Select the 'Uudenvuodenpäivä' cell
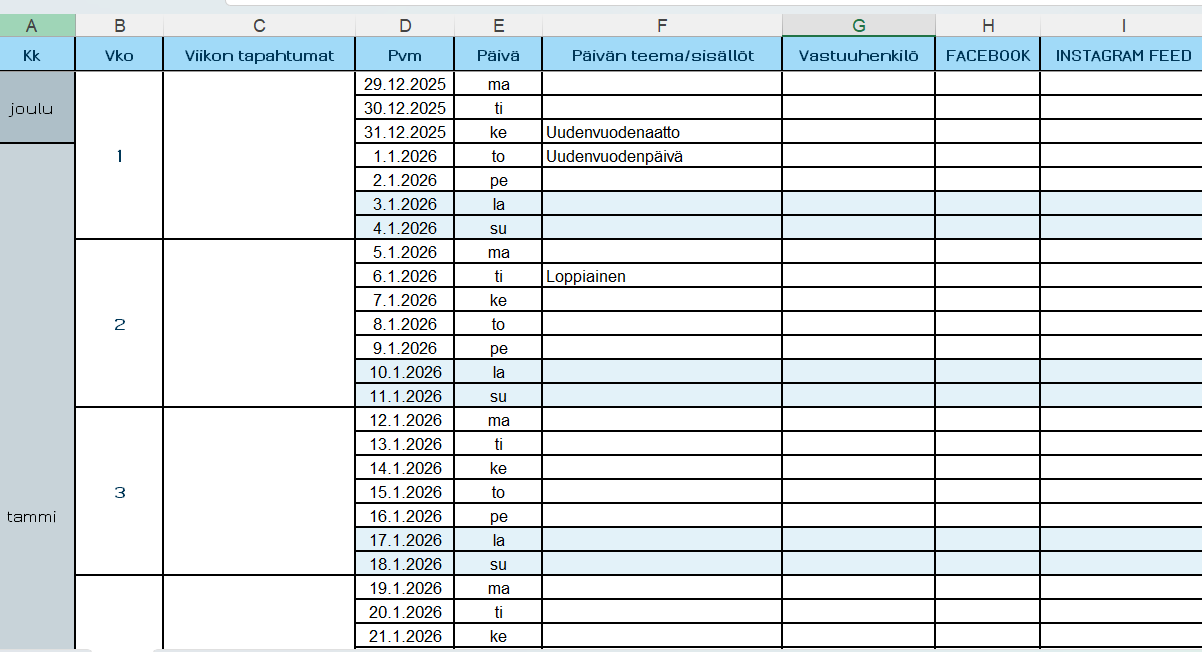The height and width of the screenshot is (652, 1202). coord(662,156)
